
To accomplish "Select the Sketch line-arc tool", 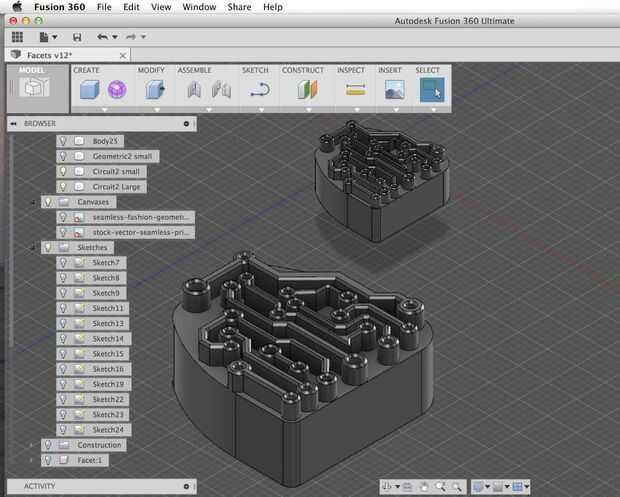I will pos(260,90).
